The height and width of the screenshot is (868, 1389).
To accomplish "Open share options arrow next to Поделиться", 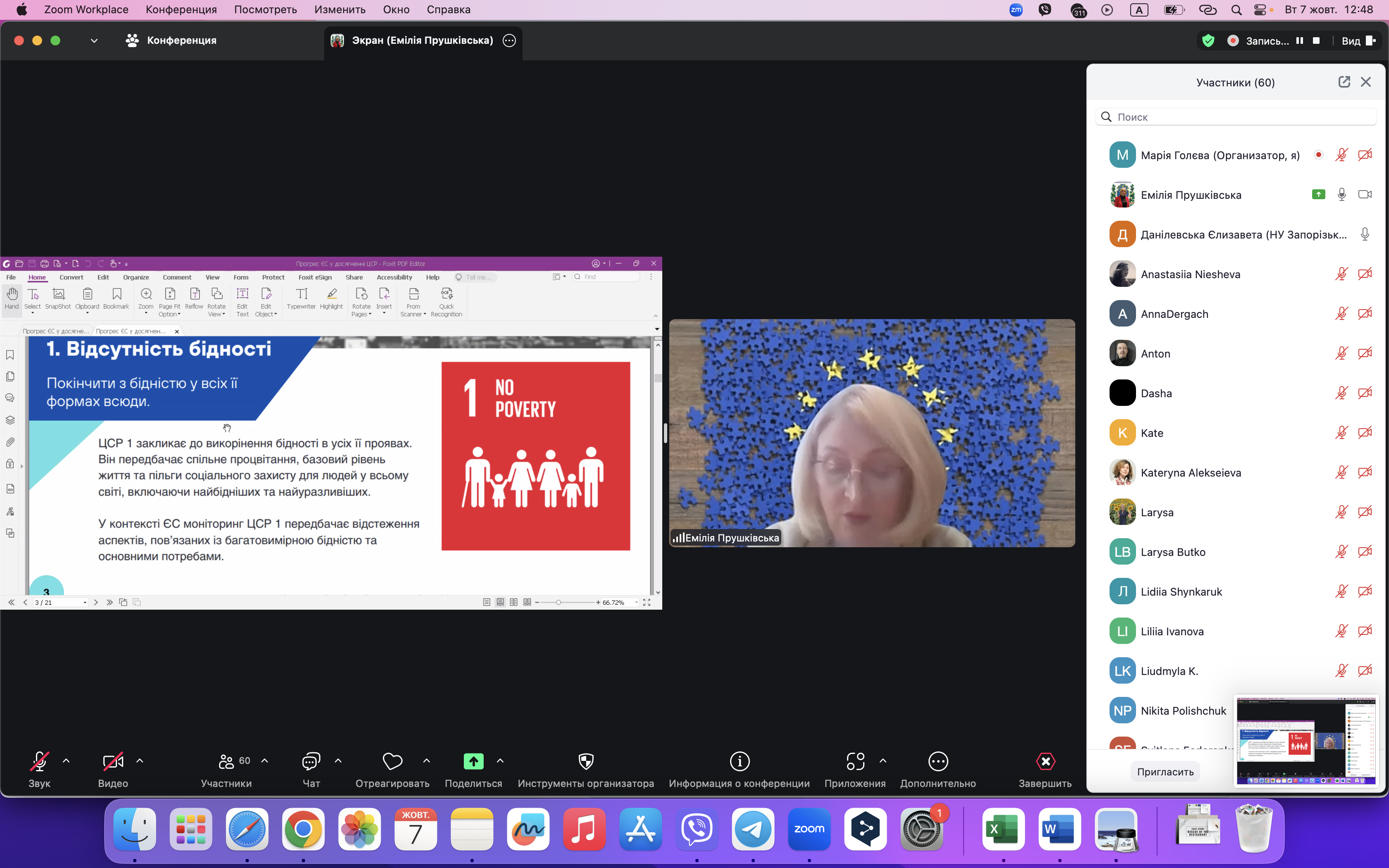I will tap(500, 761).
